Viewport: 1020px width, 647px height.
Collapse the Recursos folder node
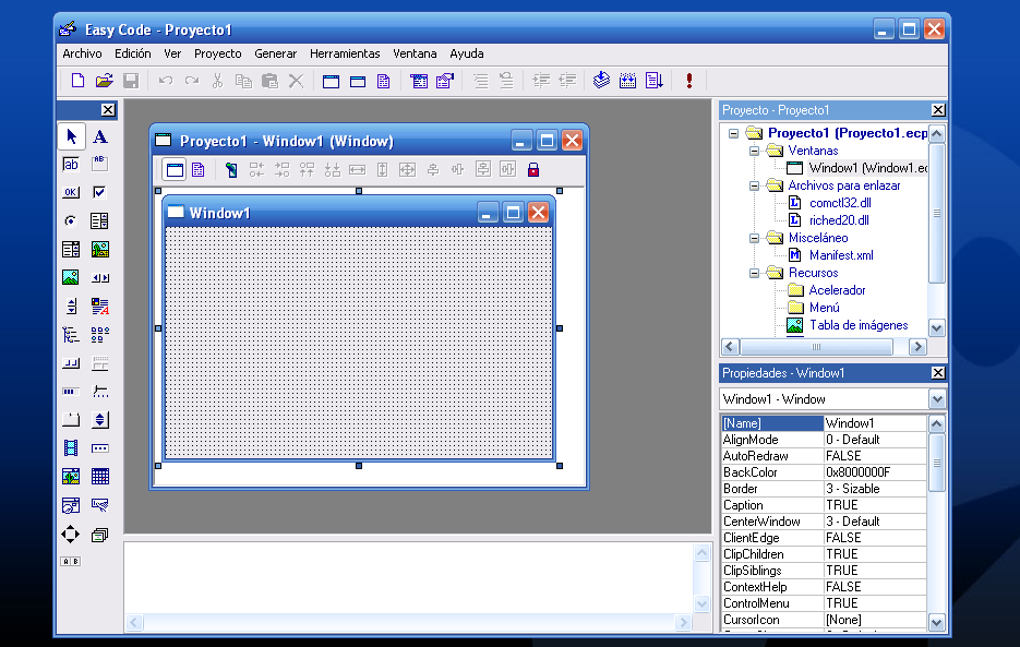coord(754,273)
